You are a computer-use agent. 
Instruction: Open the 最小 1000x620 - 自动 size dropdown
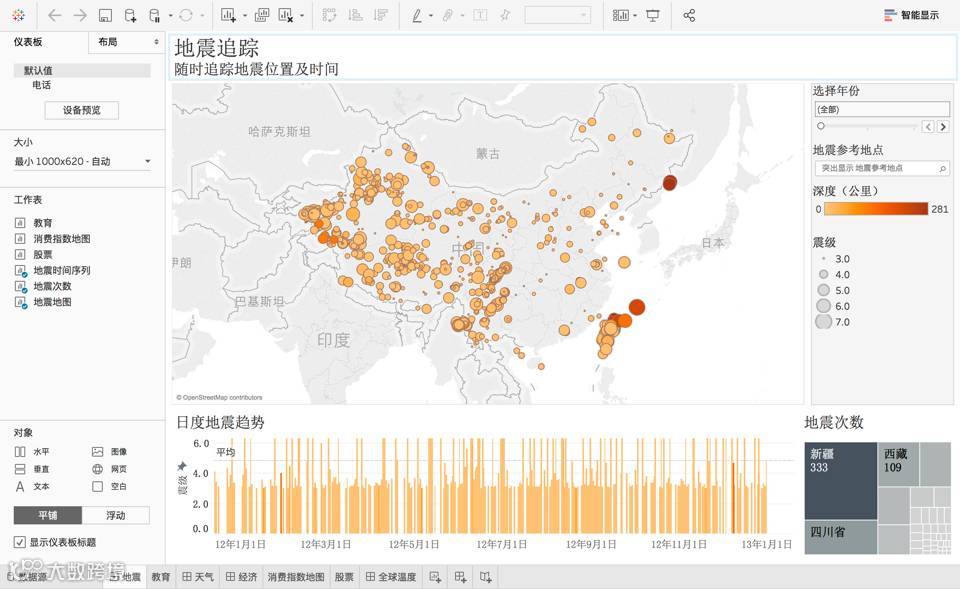tap(82, 162)
